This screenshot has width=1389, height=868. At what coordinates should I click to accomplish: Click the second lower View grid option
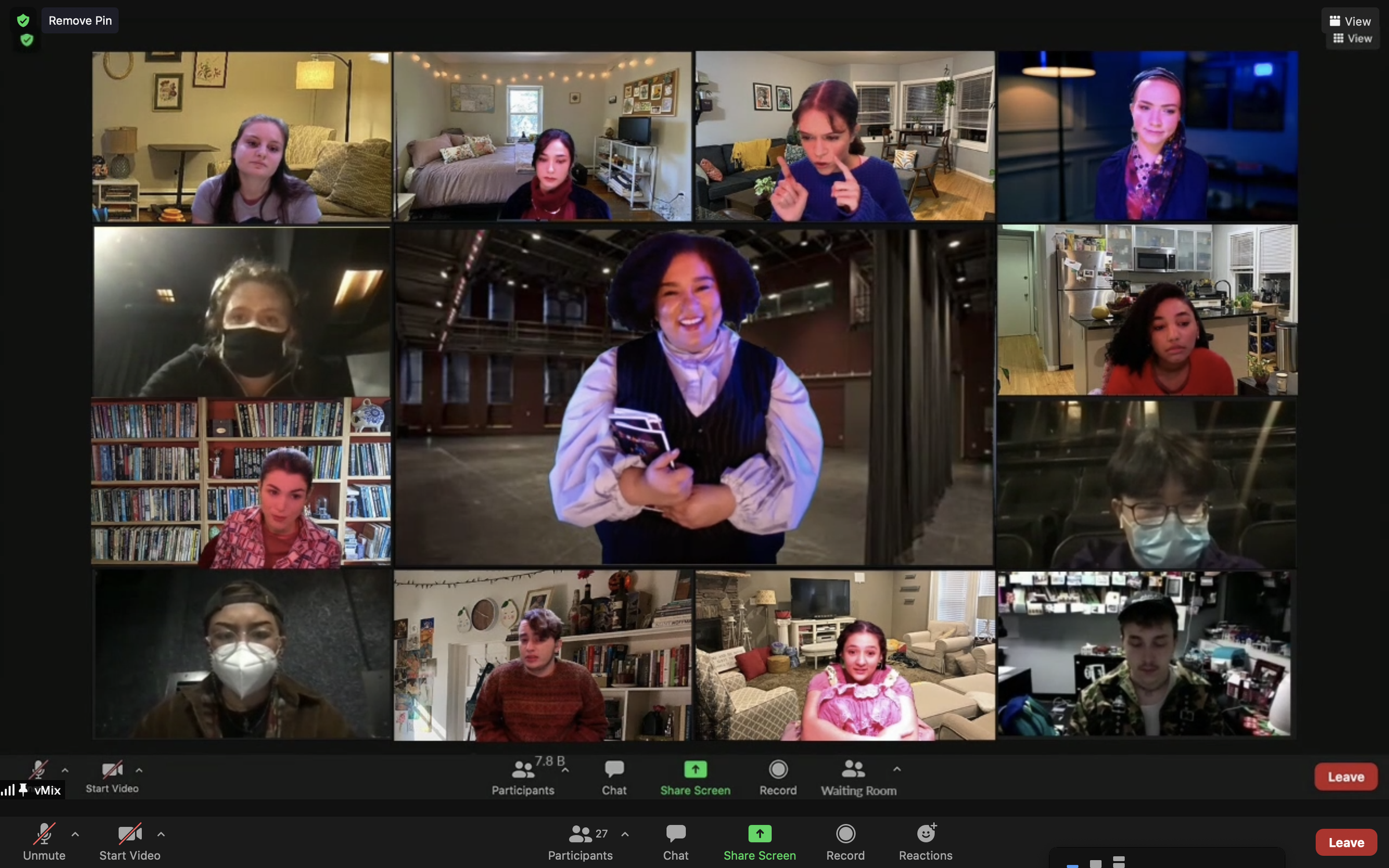point(1352,38)
